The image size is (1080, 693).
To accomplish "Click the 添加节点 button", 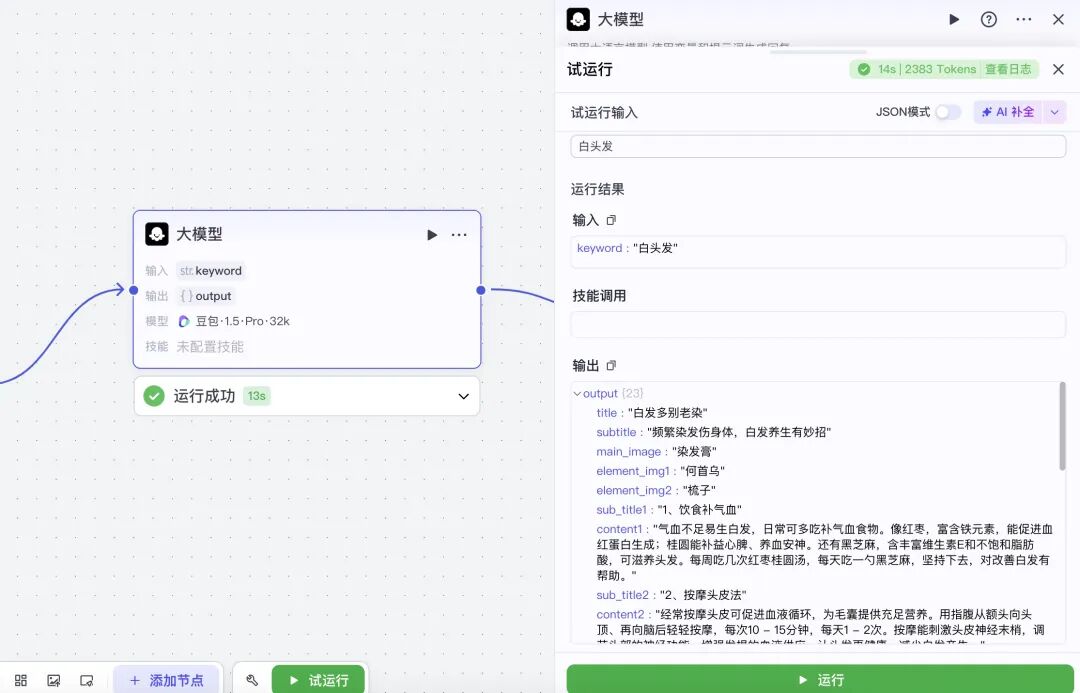I will coord(168,679).
